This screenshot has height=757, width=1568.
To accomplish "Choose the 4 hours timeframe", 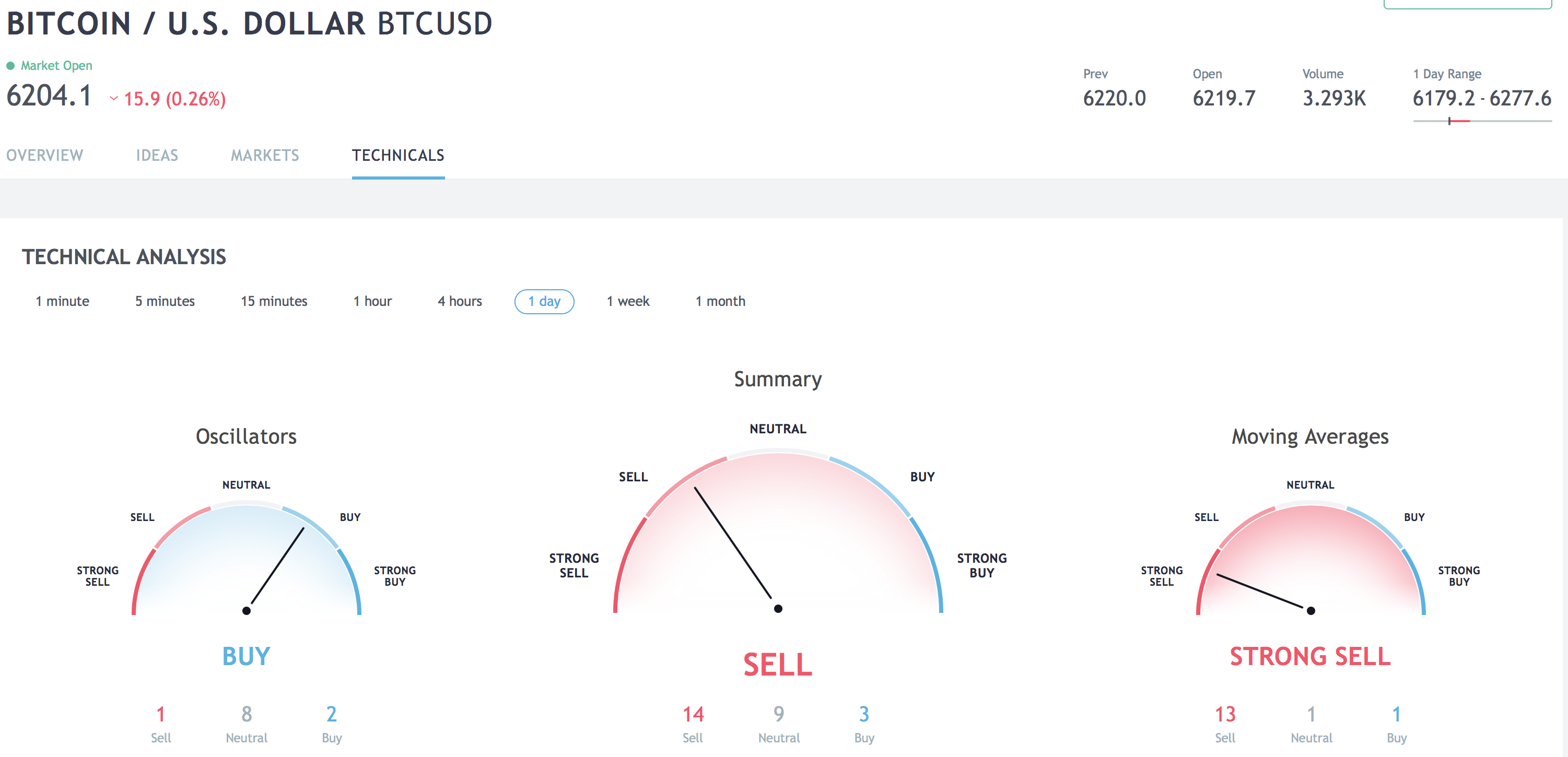I will point(460,301).
